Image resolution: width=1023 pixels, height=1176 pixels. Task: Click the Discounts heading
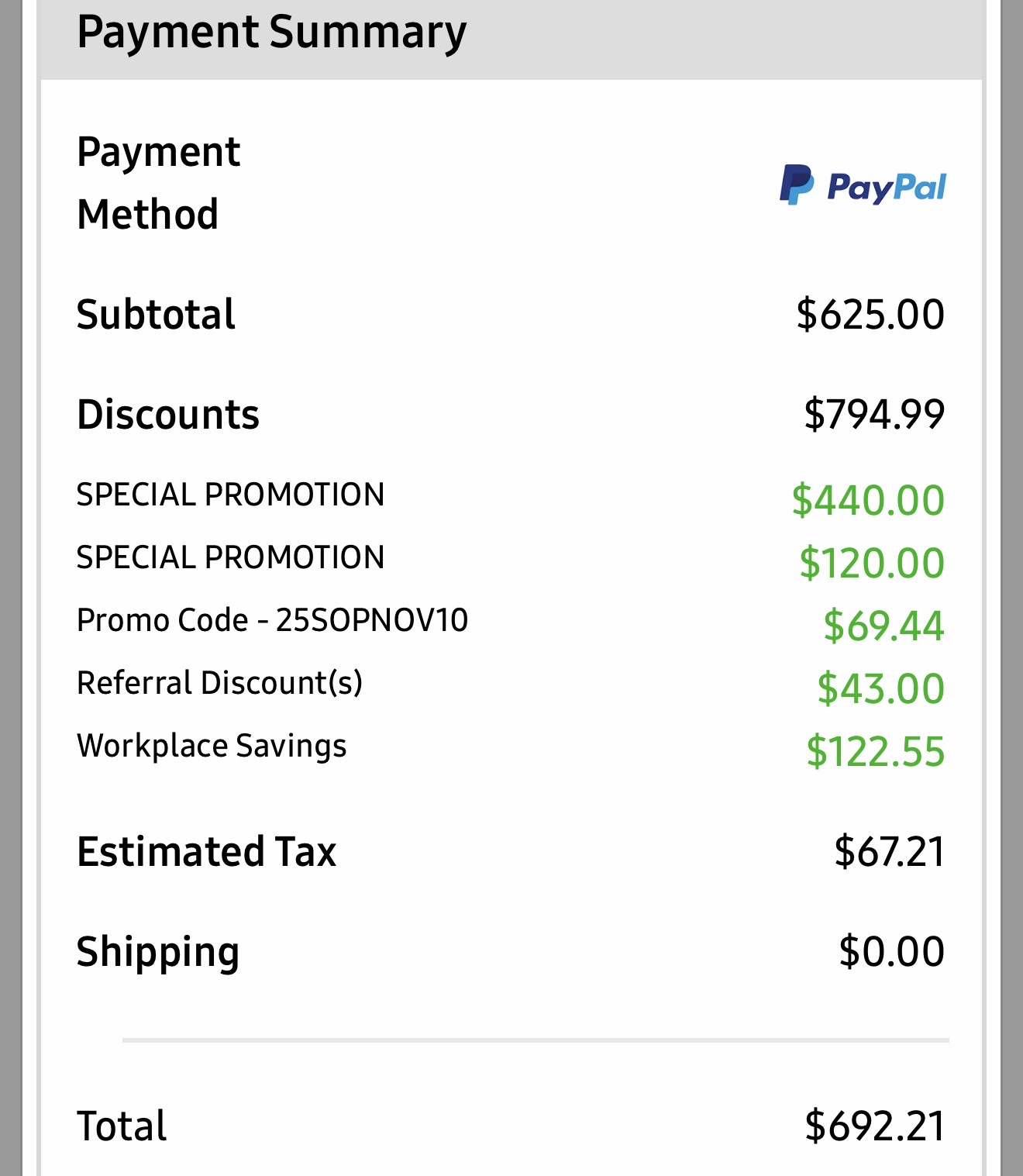(x=168, y=414)
